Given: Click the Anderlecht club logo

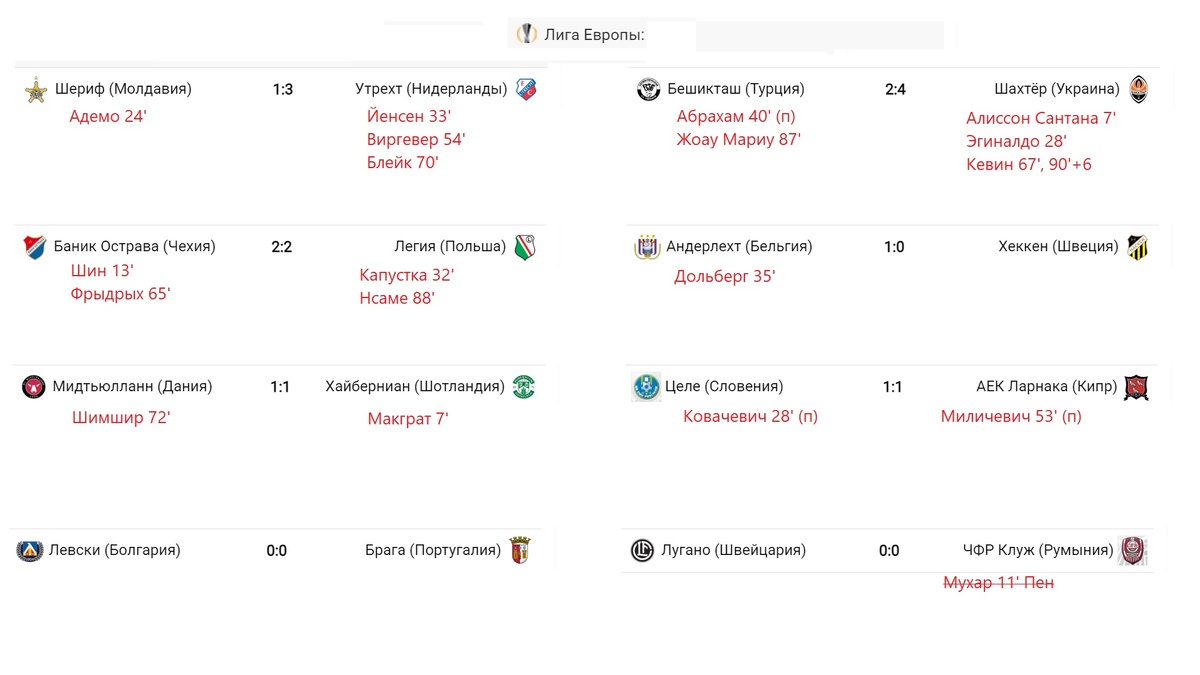Looking at the screenshot, I should [648, 247].
